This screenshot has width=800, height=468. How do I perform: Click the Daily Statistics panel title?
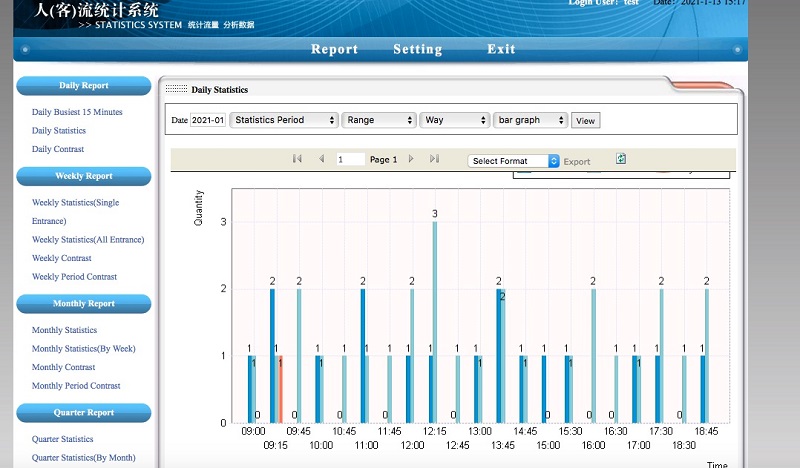[x=219, y=90]
